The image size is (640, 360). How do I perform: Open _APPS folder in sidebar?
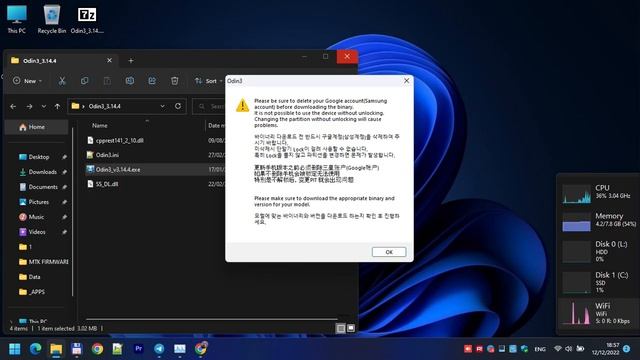point(32,292)
